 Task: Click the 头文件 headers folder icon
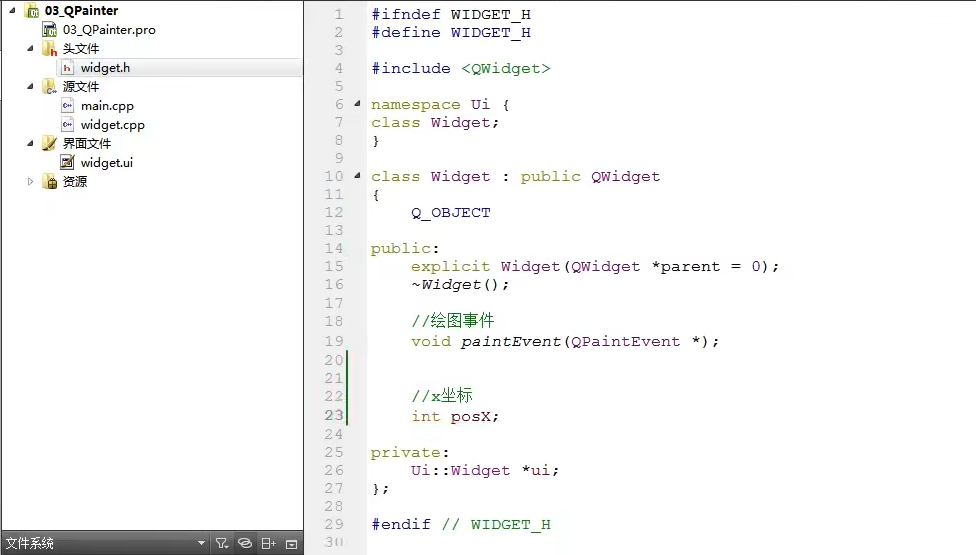coord(50,49)
